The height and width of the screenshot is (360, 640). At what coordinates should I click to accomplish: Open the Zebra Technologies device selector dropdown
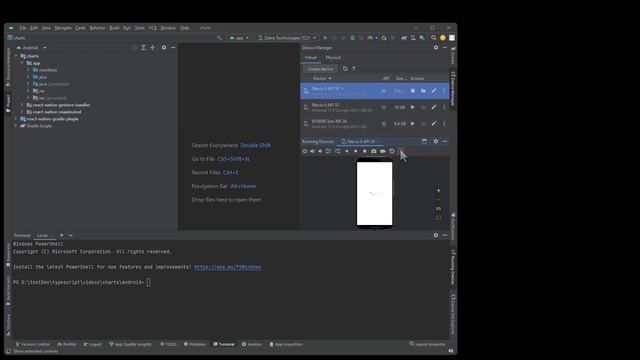tap(287, 38)
